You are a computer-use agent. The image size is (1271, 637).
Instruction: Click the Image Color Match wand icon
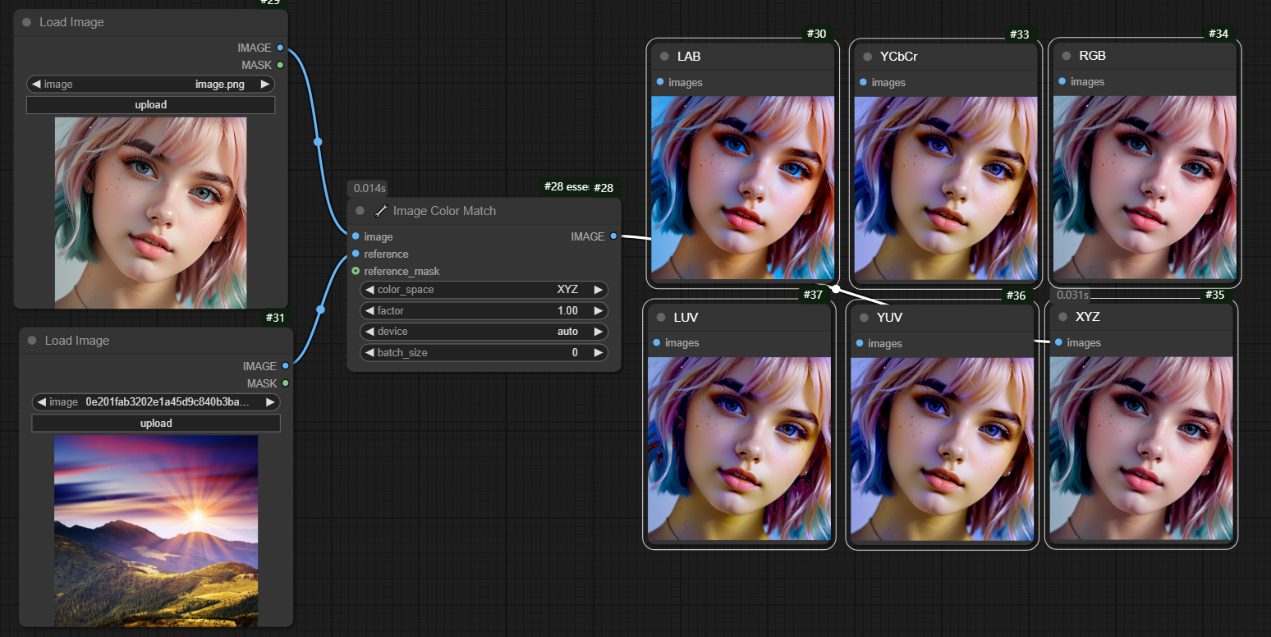click(381, 211)
